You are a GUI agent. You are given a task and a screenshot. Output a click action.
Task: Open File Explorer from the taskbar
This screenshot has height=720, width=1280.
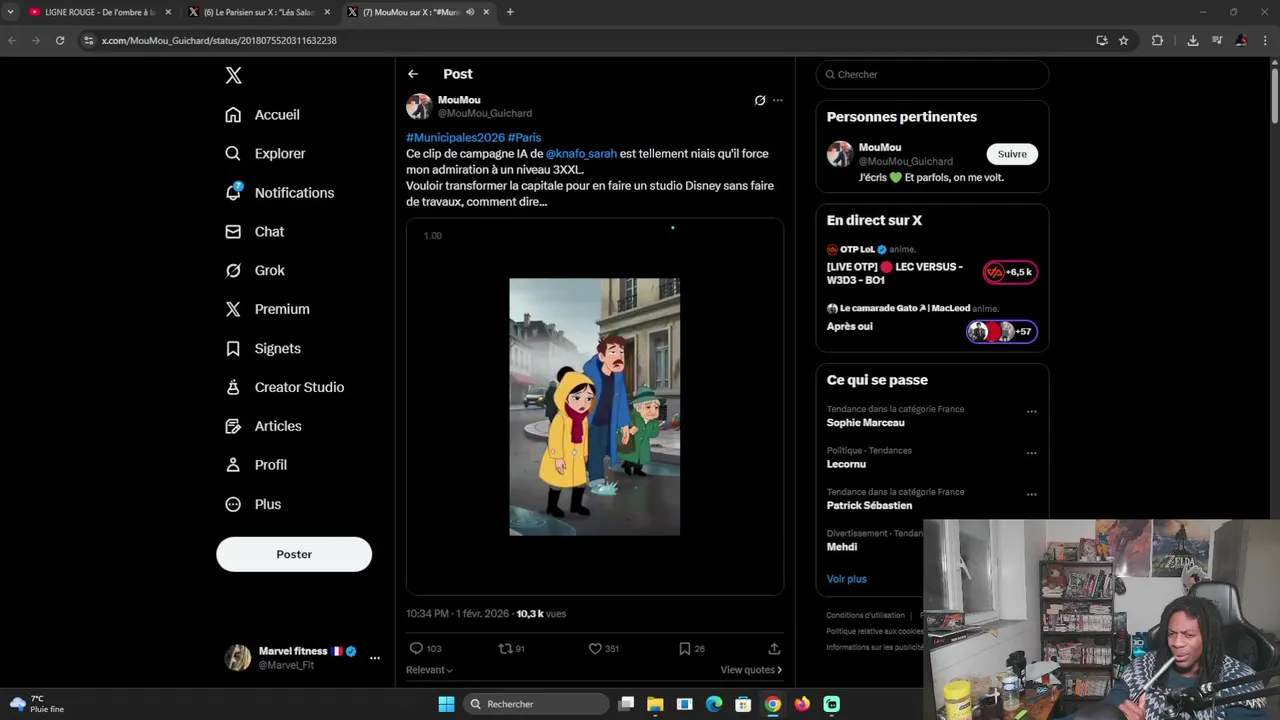[x=655, y=704]
